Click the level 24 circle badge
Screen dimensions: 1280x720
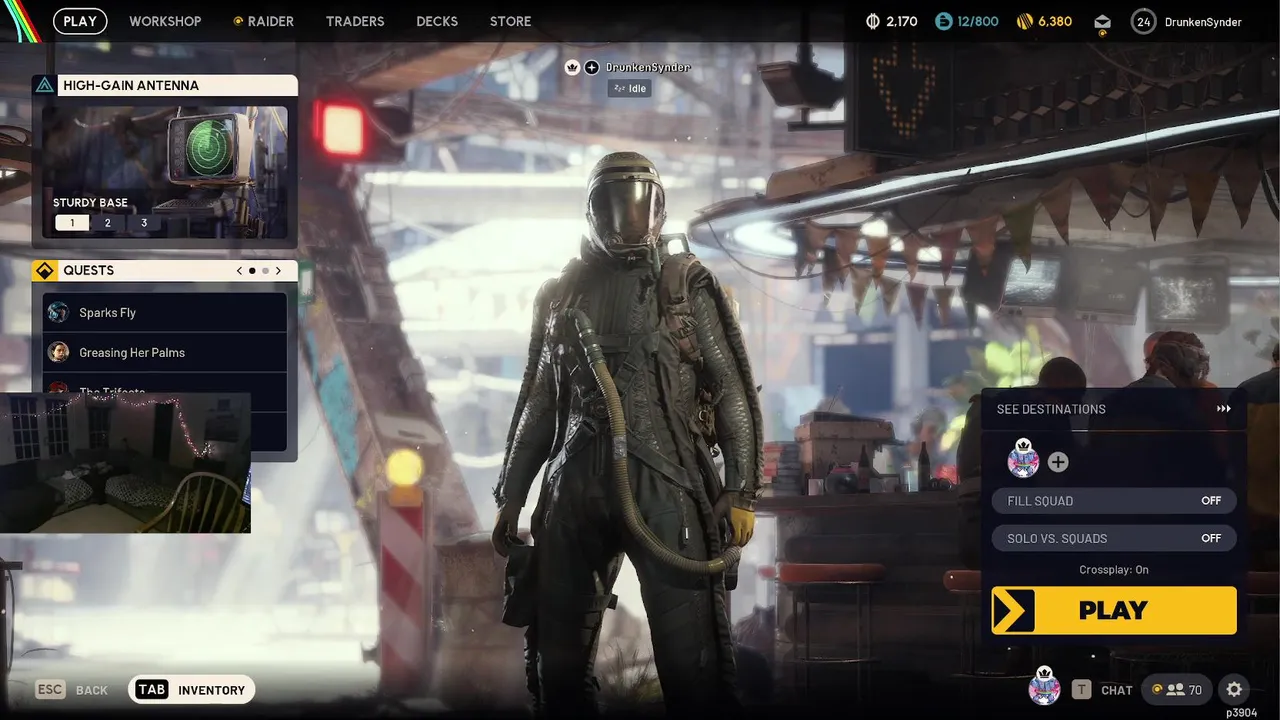[1143, 21]
